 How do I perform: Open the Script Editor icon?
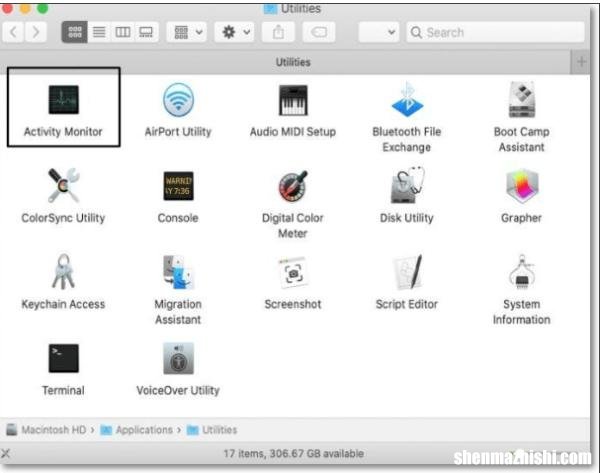tap(407, 272)
